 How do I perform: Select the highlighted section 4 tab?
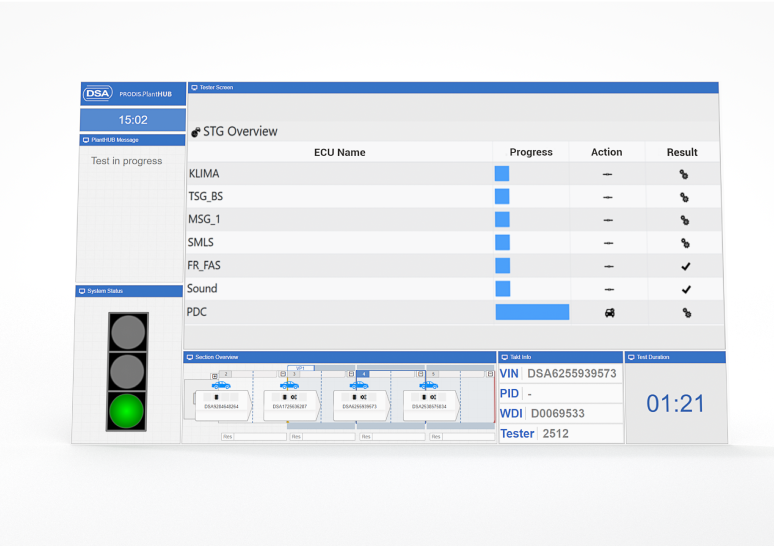364,373
